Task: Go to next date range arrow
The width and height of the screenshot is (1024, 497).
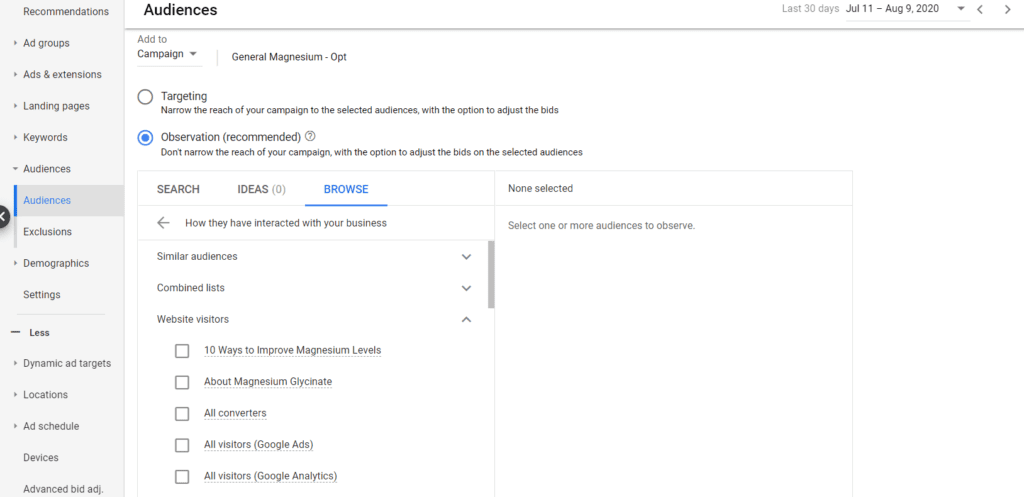Action: [1007, 9]
